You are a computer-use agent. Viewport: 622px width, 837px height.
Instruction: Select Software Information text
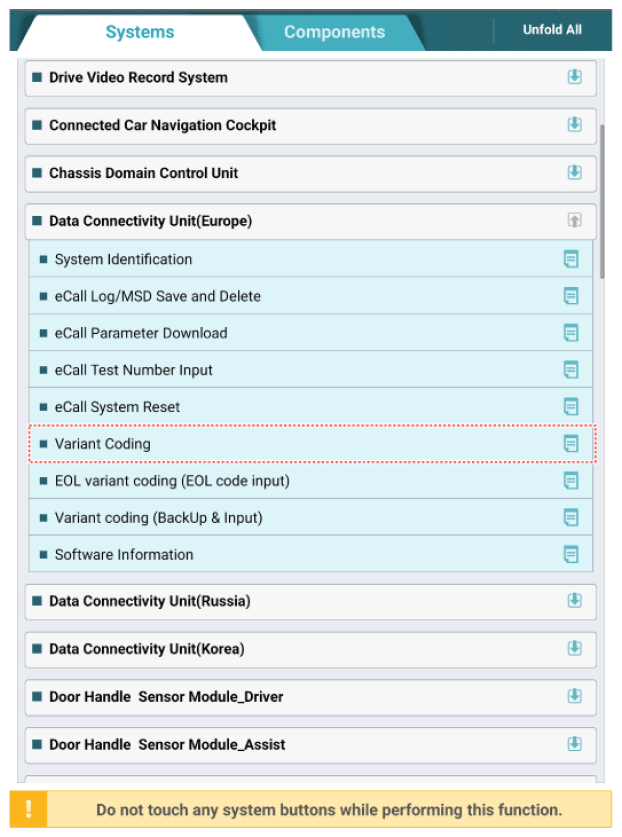[124, 555]
